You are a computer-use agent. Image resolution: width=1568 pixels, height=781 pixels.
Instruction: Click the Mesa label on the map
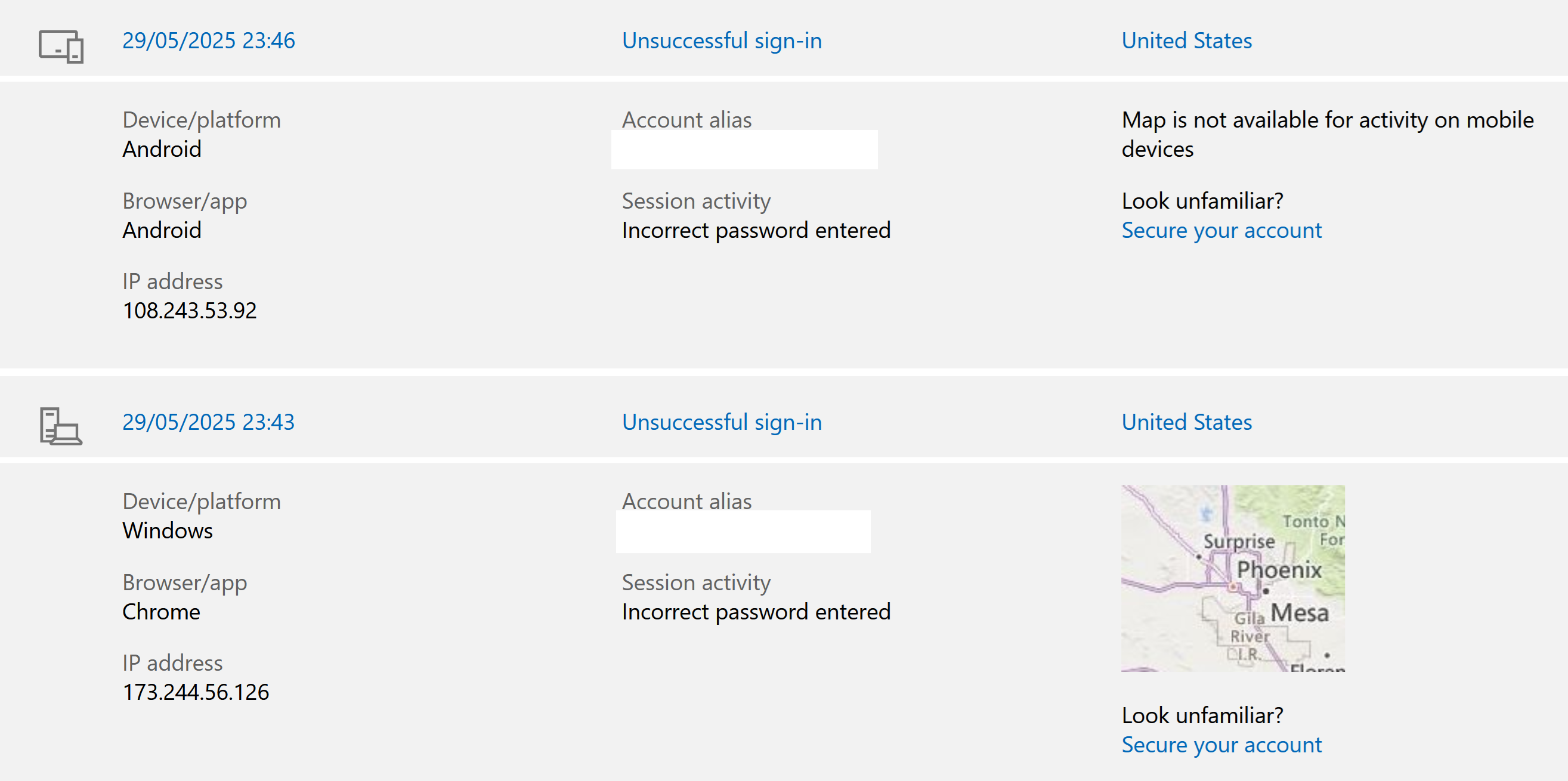1300,612
